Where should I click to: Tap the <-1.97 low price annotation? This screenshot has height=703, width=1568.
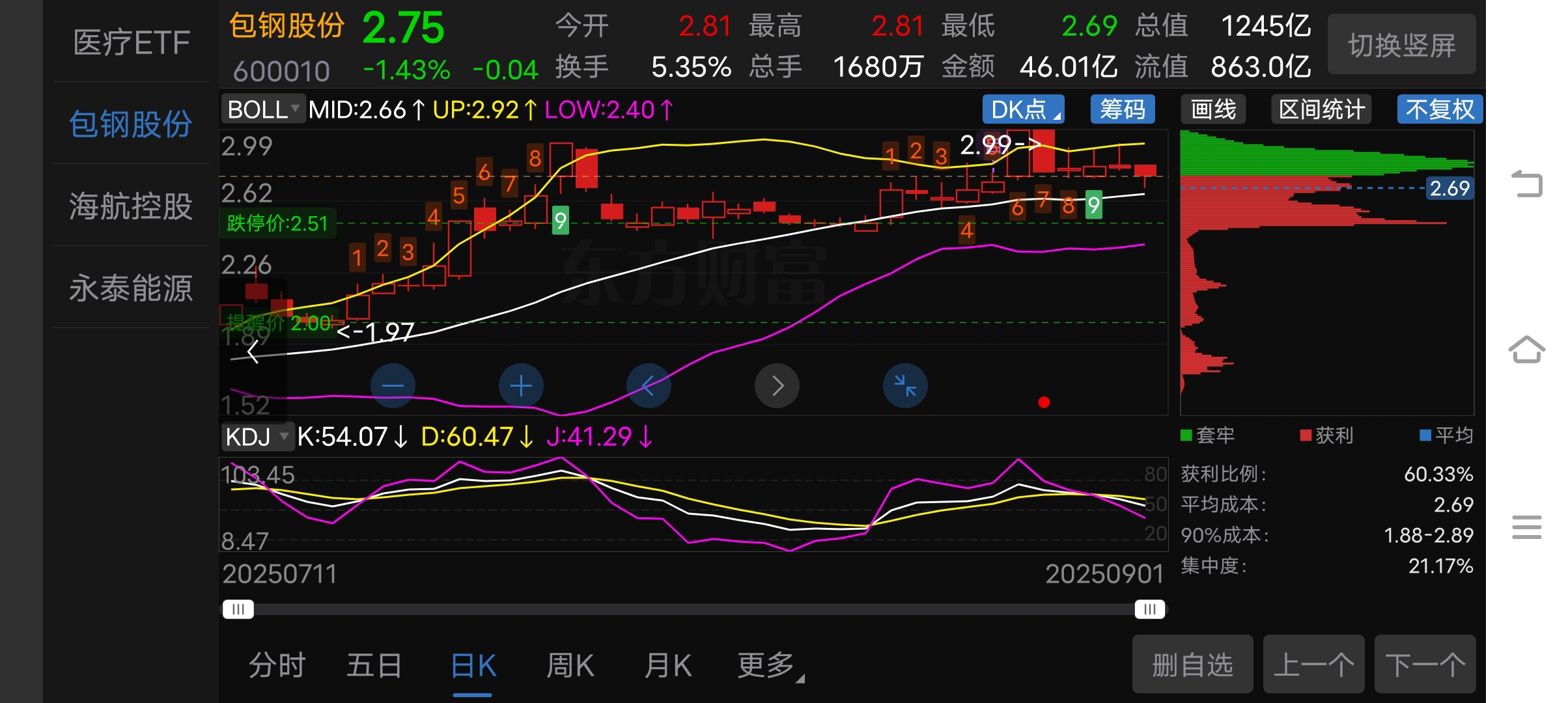[376, 333]
